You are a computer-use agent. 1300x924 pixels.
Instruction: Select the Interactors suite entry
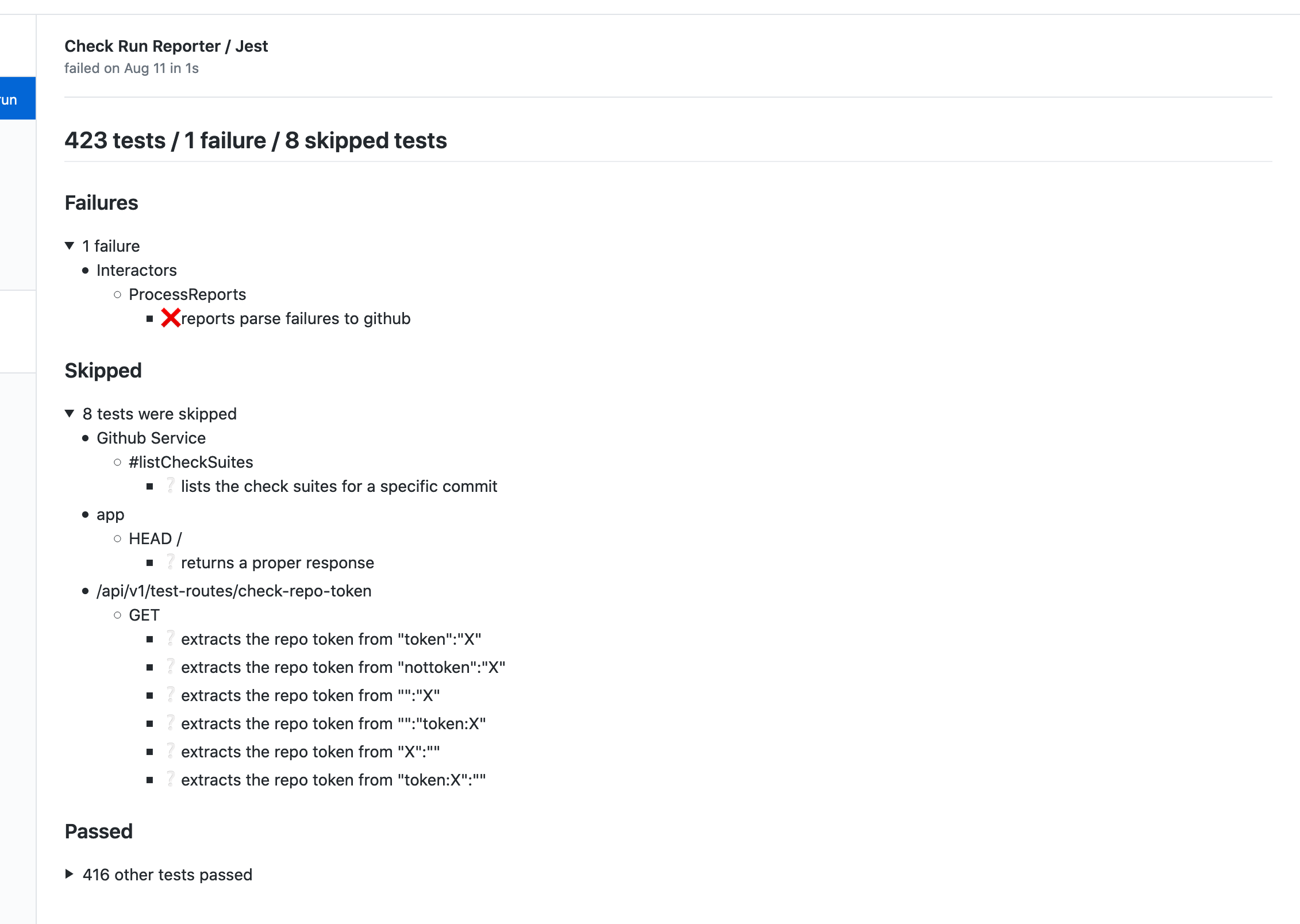tap(136, 270)
